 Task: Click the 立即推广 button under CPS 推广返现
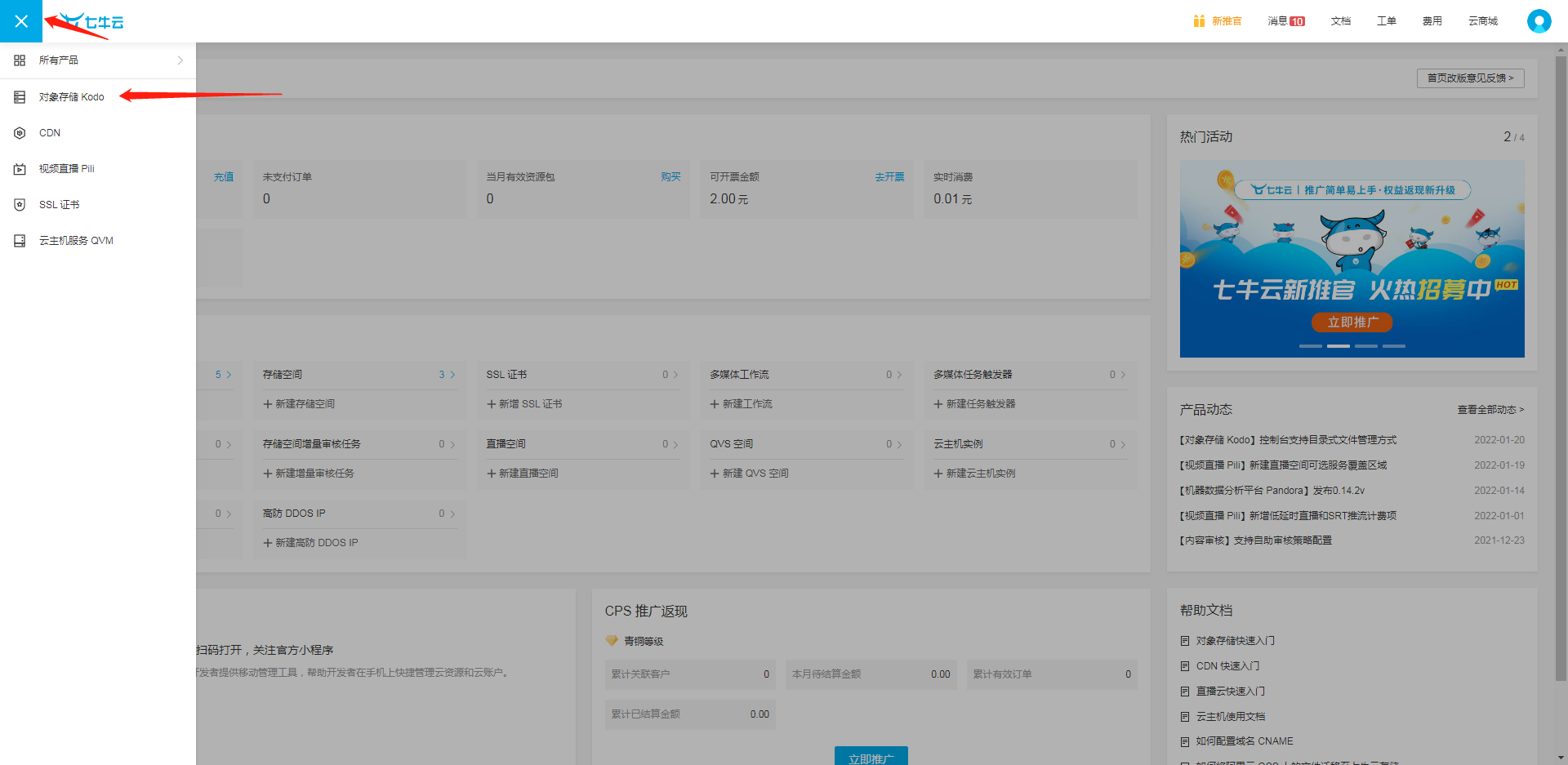871,756
